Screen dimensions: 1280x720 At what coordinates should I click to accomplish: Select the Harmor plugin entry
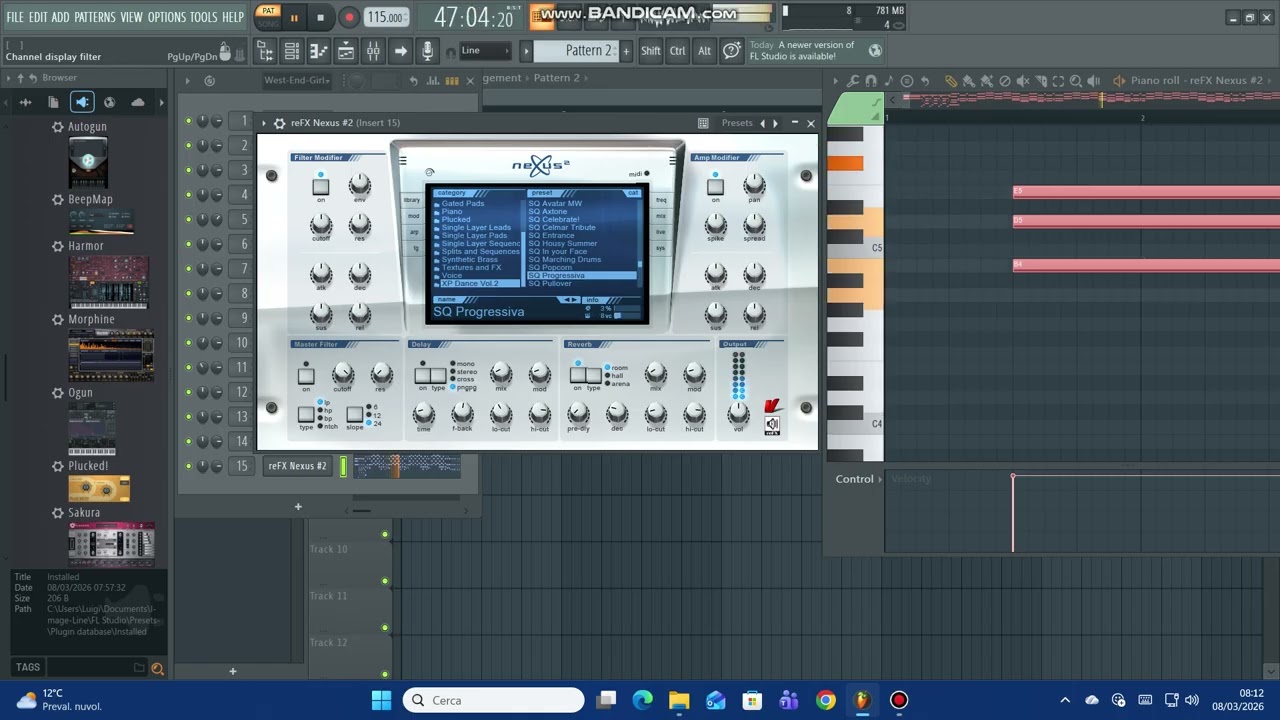tap(85, 246)
